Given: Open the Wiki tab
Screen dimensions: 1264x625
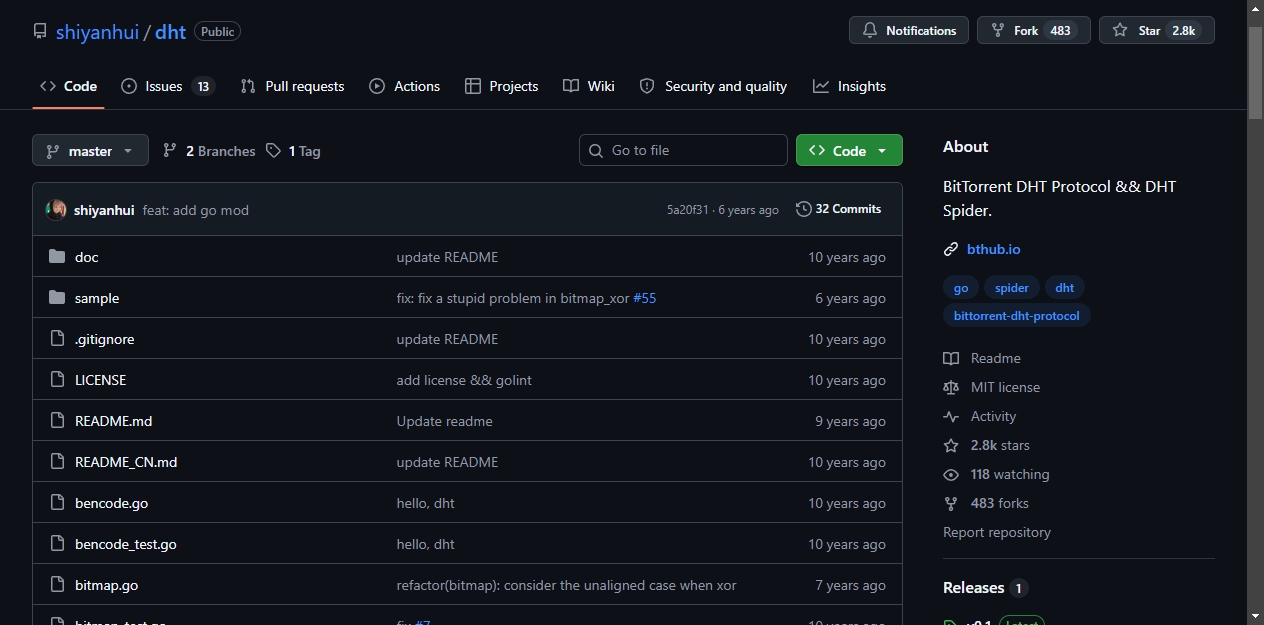Looking at the screenshot, I should [x=589, y=86].
